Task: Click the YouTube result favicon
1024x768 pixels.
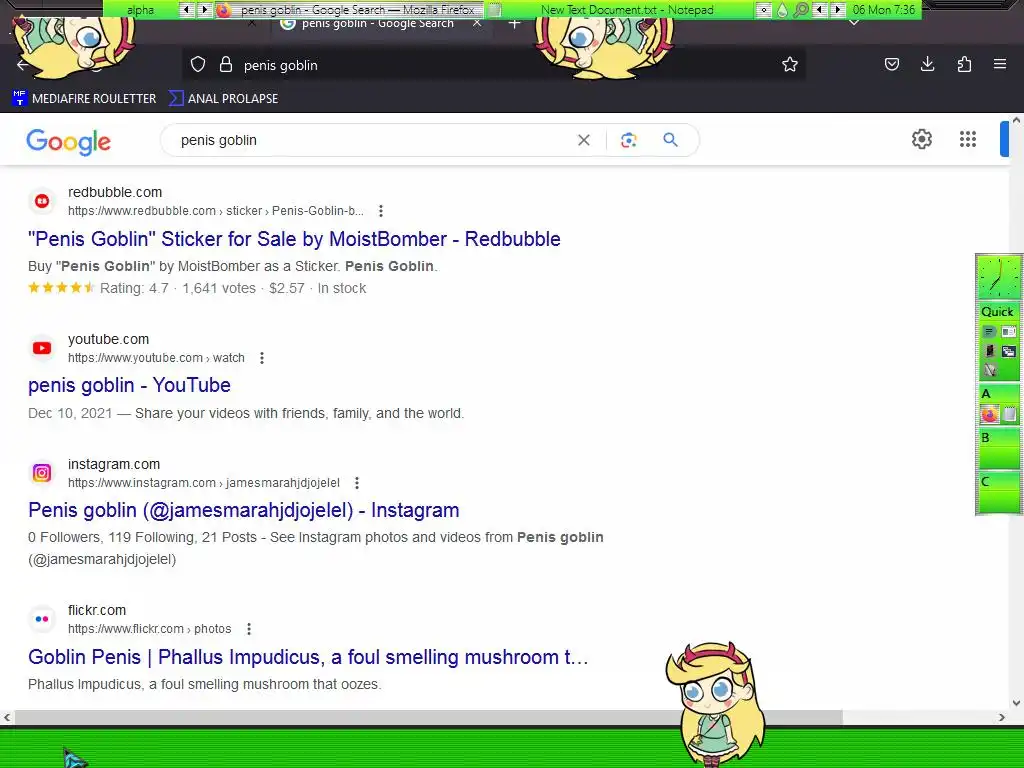Action: (x=42, y=348)
